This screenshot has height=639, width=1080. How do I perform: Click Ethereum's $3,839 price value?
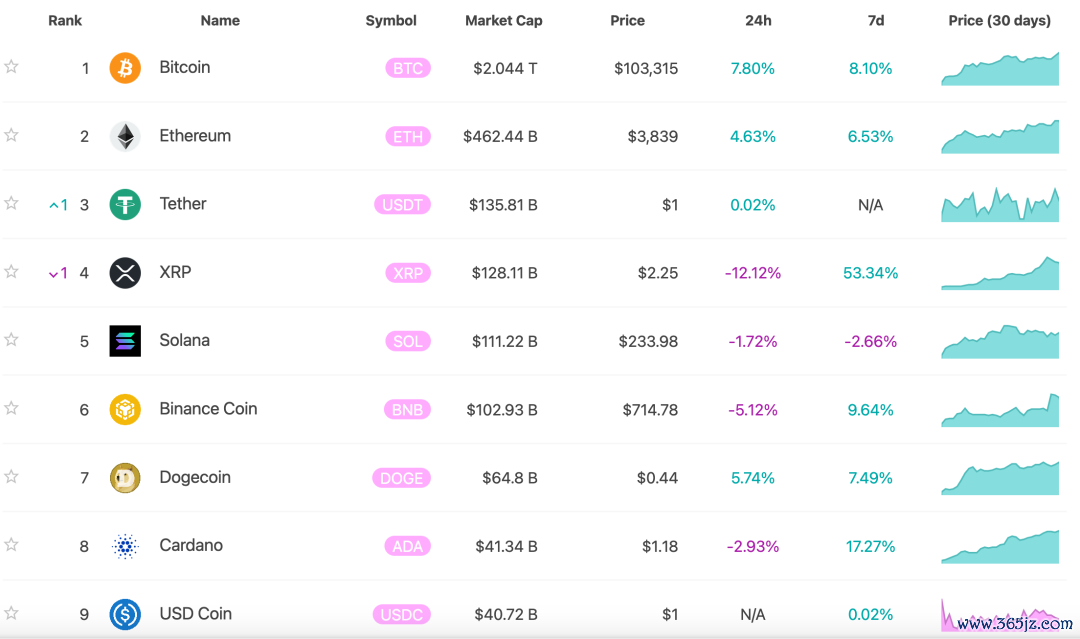pos(652,136)
